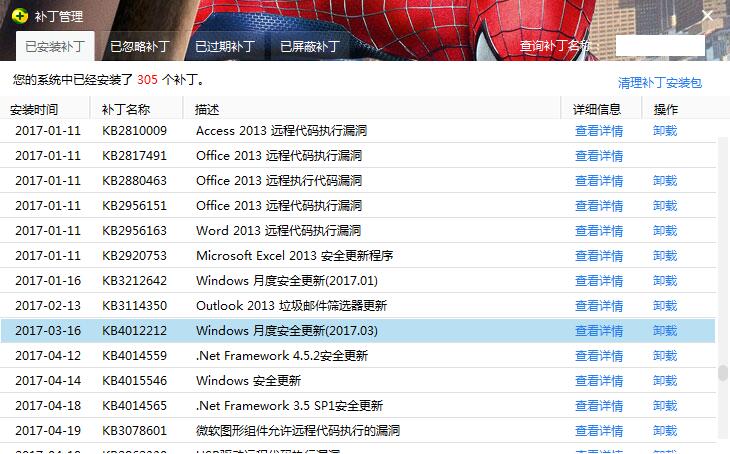View details for KB4014565
The height and width of the screenshot is (454, 730).
[599, 406]
